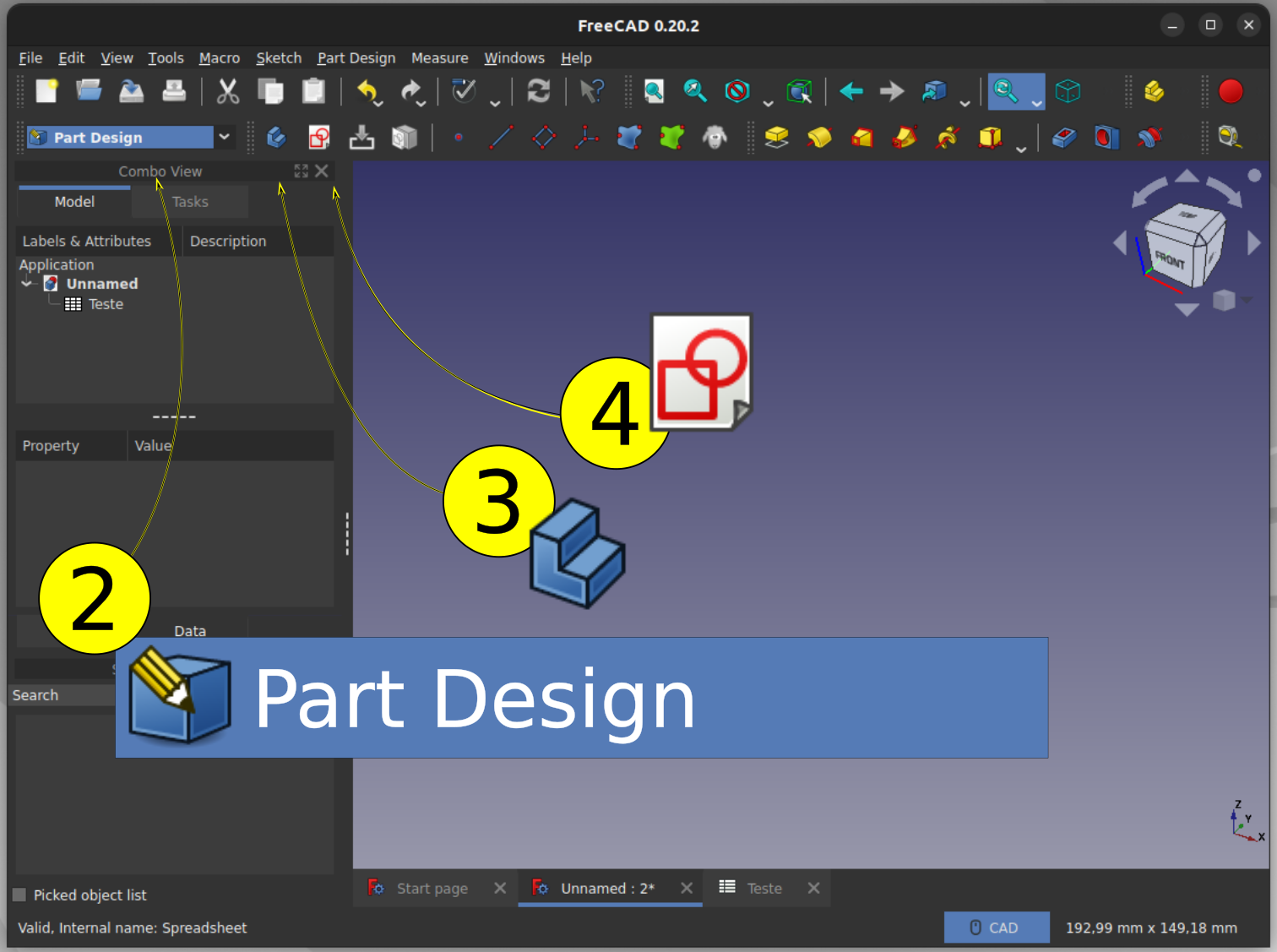Screen dimensions: 1277x952
Task: Create a datum line
Action: (x=501, y=137)
